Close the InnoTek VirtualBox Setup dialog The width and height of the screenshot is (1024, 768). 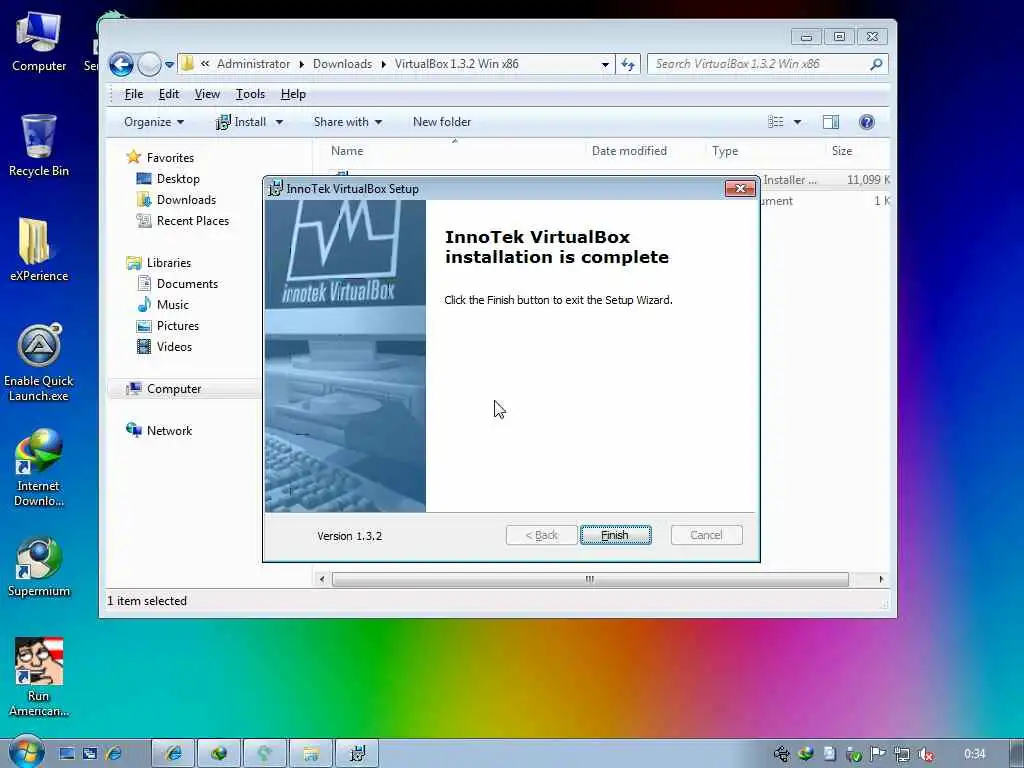pyautogui.click(x=740, y=188)
